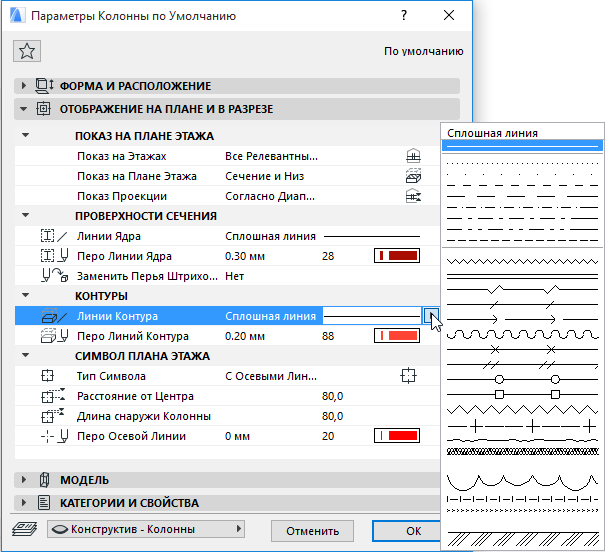
Task: Click the Перо Линии Ядра dark red swatch
Action: click(x=397, y=256)
